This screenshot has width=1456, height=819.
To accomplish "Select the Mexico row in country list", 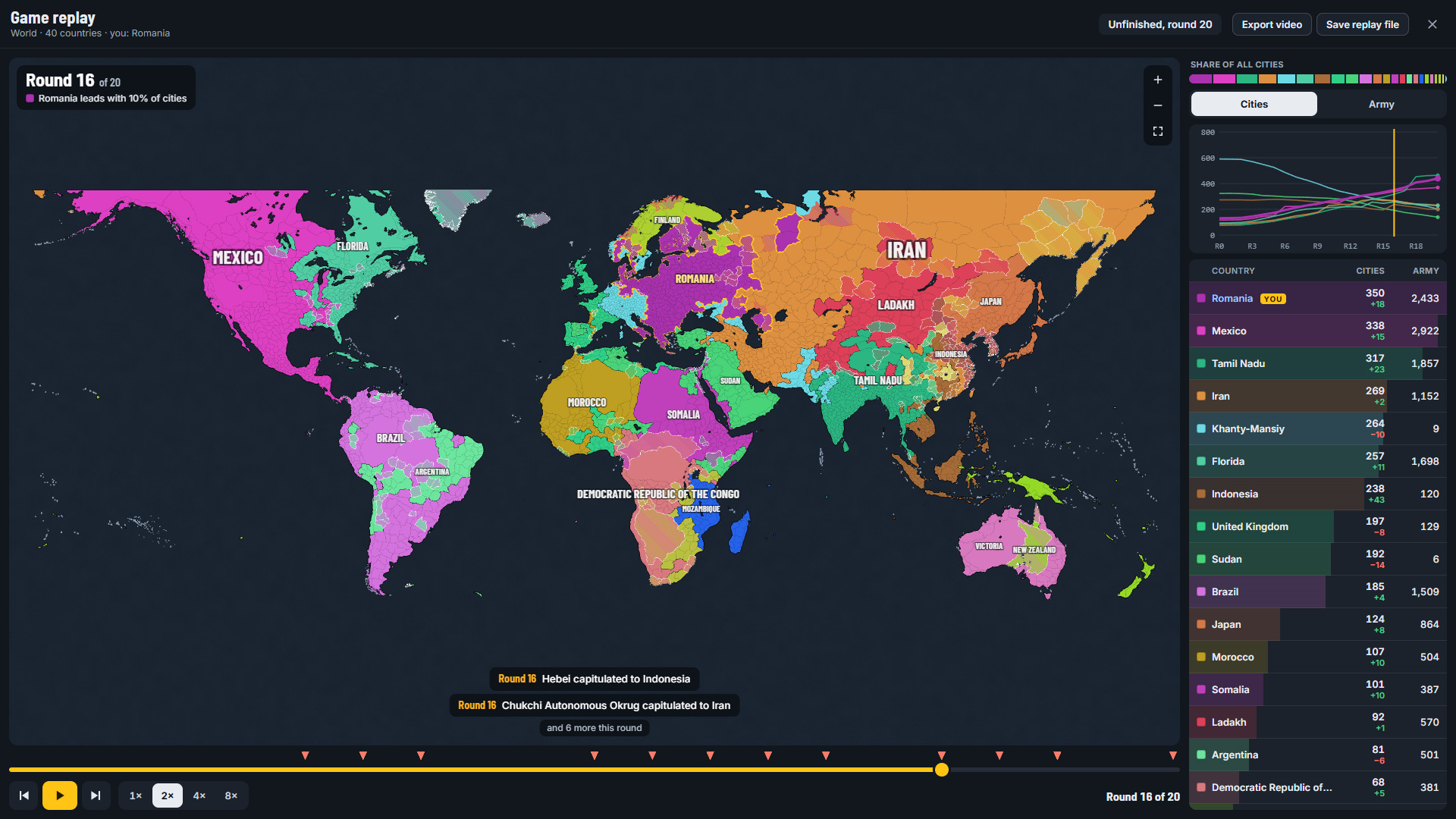I will 1318,331.
